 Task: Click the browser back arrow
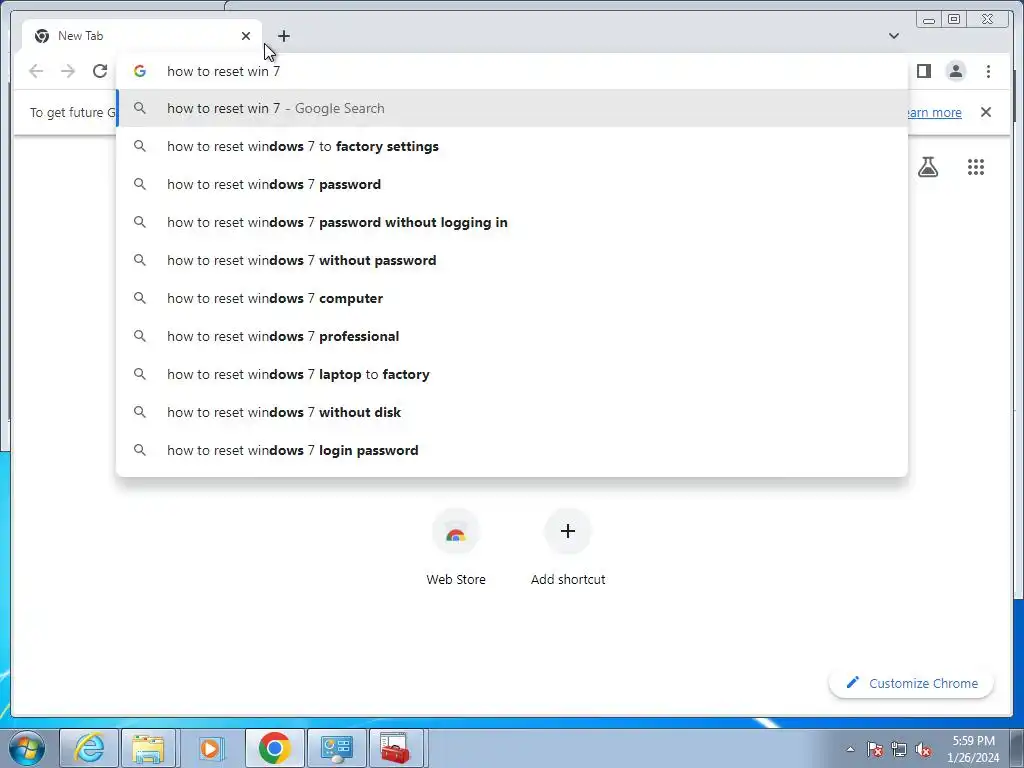36,71
